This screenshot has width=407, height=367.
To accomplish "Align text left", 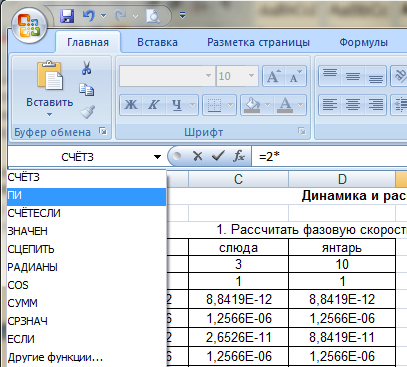I will point(330,105).
